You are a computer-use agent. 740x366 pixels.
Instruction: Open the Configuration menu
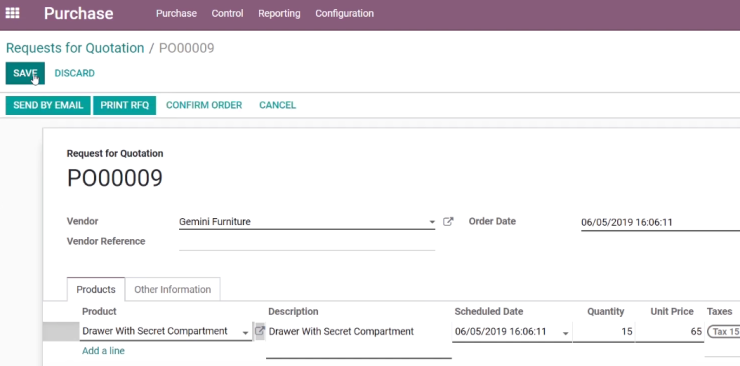pyautogui.click(x=345, y=14)
